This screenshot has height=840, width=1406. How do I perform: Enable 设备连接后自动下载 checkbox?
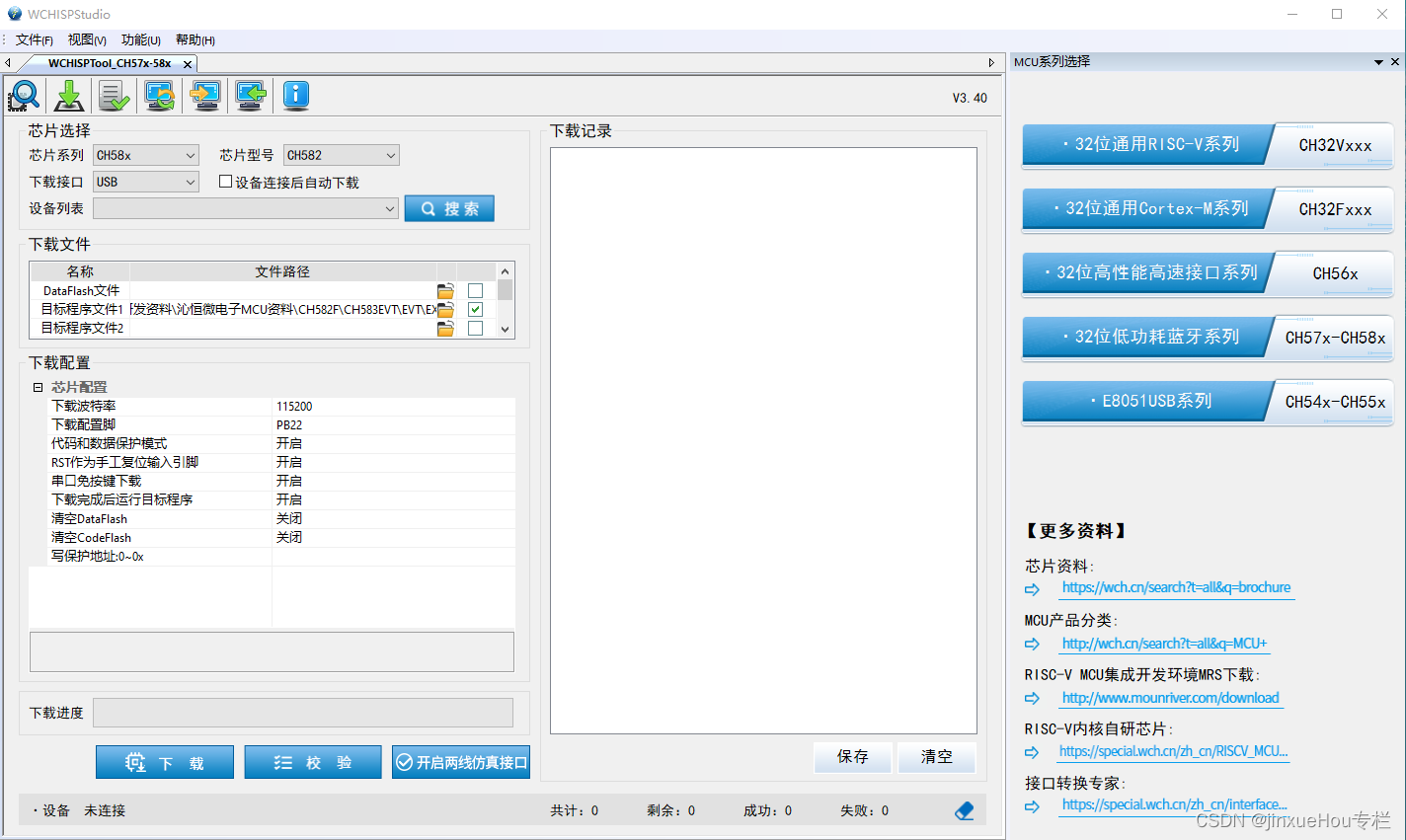(x=225, y=182)
